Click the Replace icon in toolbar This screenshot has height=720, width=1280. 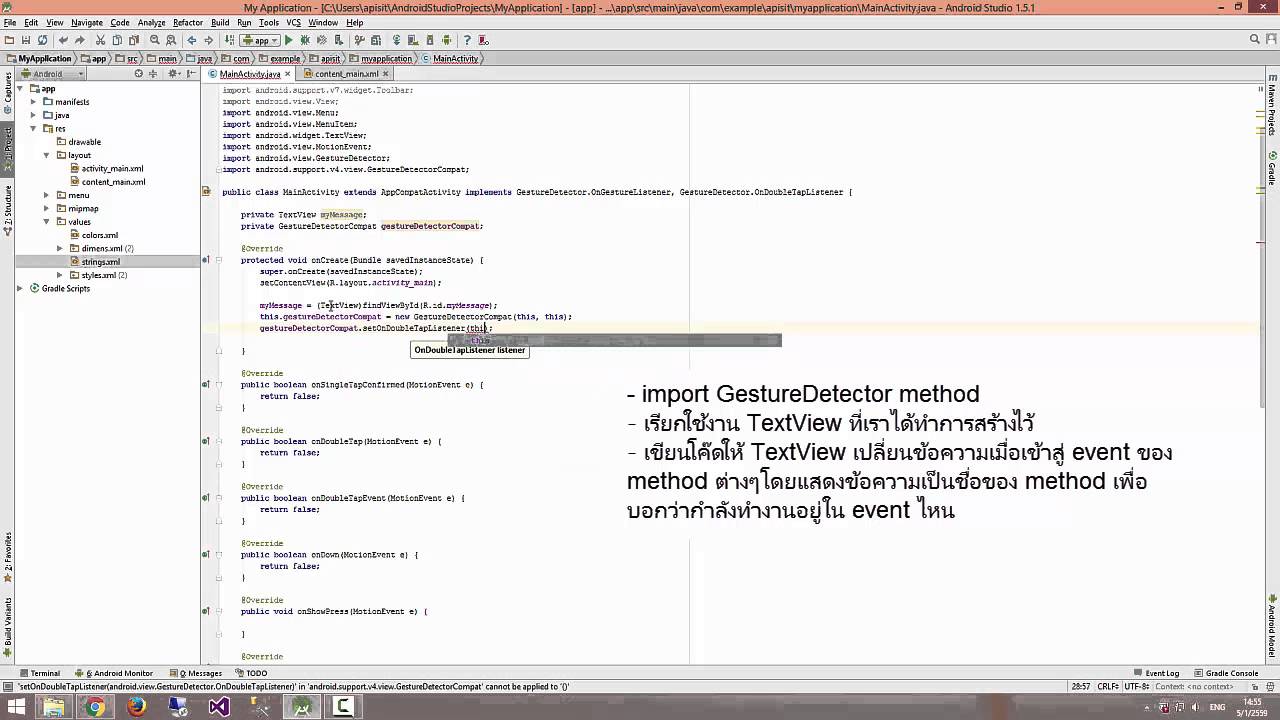pyautogui.click(x=171, y=40)
